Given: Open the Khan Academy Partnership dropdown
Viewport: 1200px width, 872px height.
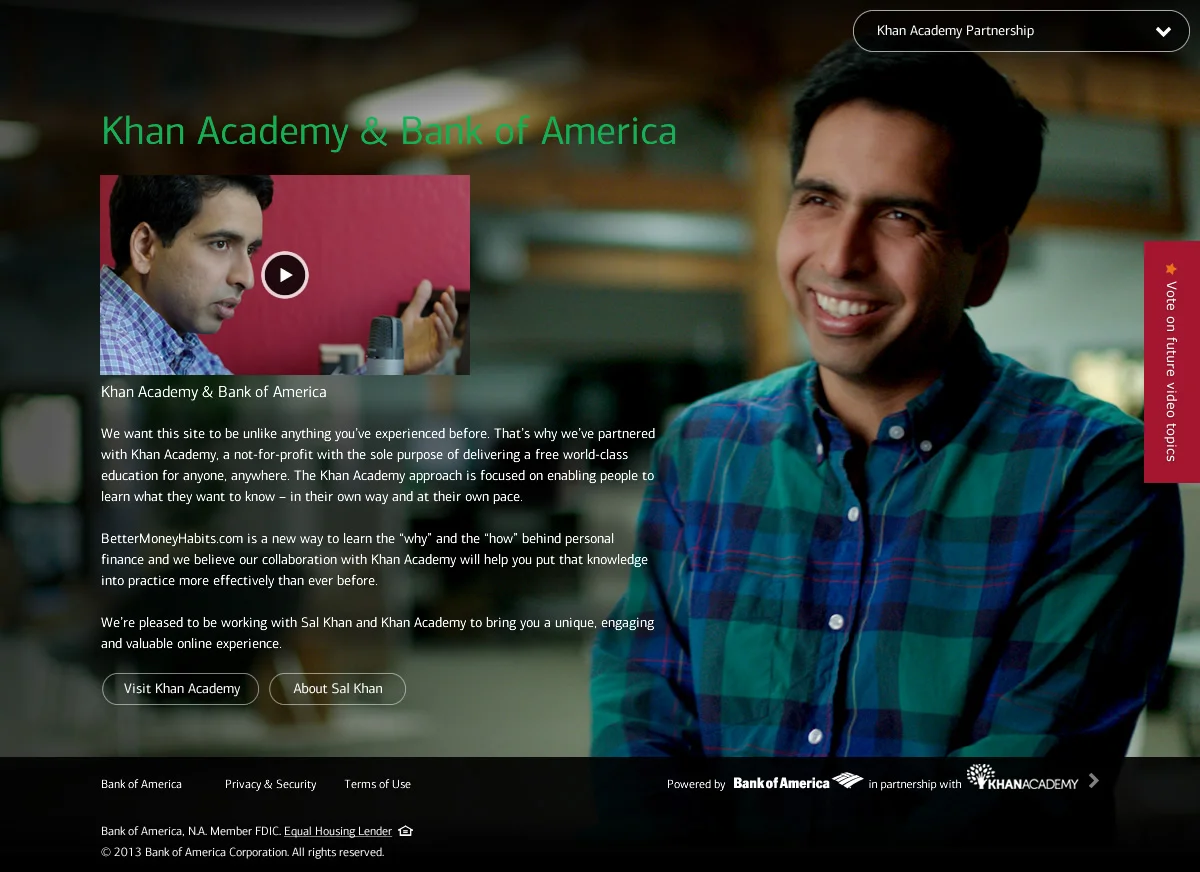Looking at the screenshot, I should tap(1021, 31).
